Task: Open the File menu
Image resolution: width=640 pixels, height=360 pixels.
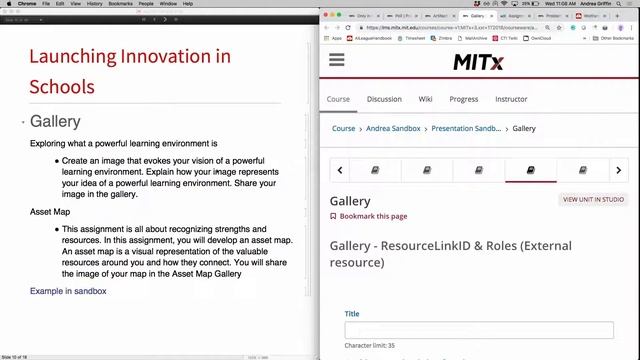Action: [x=46, y=4]
